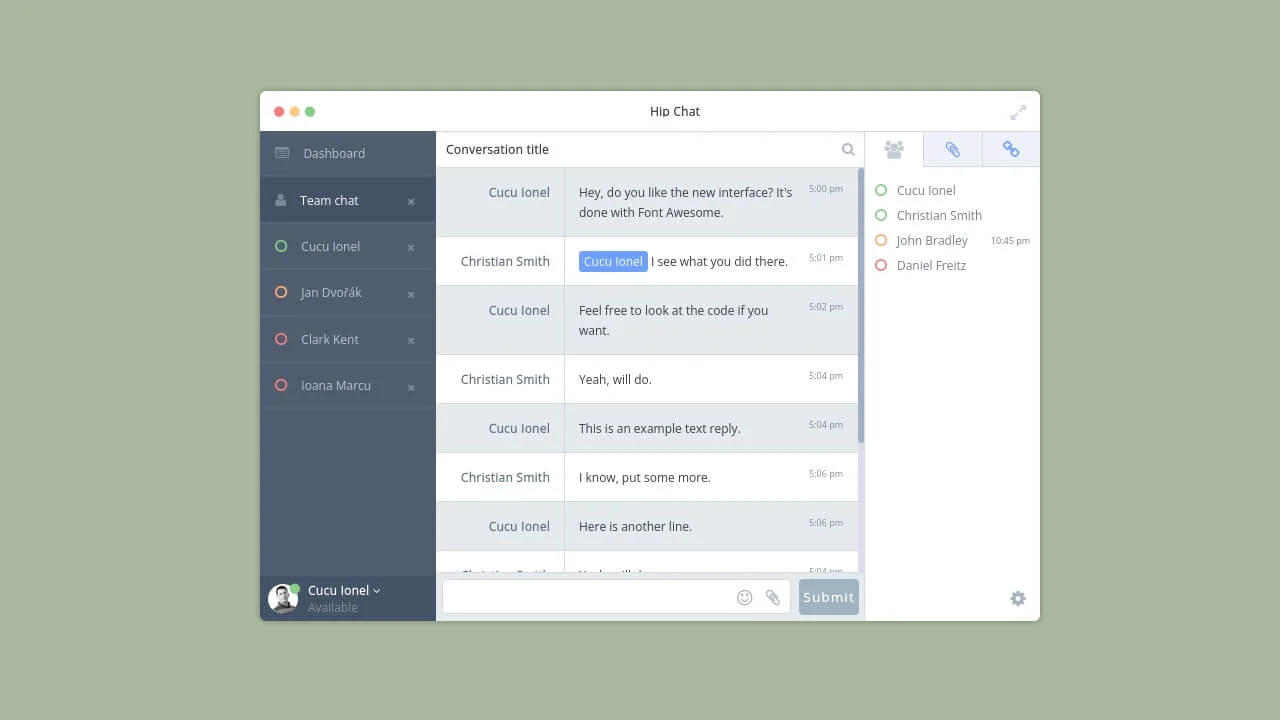Toggle John Bradley's presence indicator
The width and height of the screenshot is (1280, 720).
pyautogui.click(x=881, y=240)
